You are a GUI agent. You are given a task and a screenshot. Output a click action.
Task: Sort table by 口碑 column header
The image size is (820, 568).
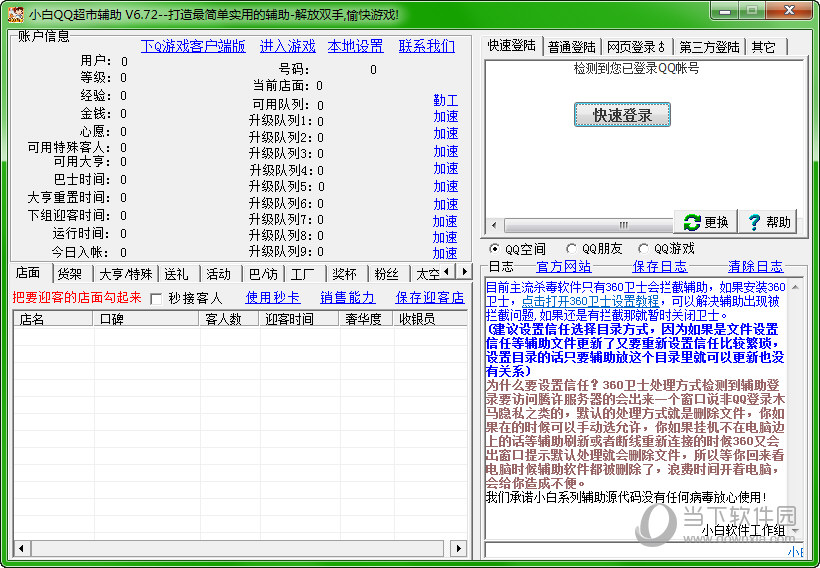click(146, 319)
